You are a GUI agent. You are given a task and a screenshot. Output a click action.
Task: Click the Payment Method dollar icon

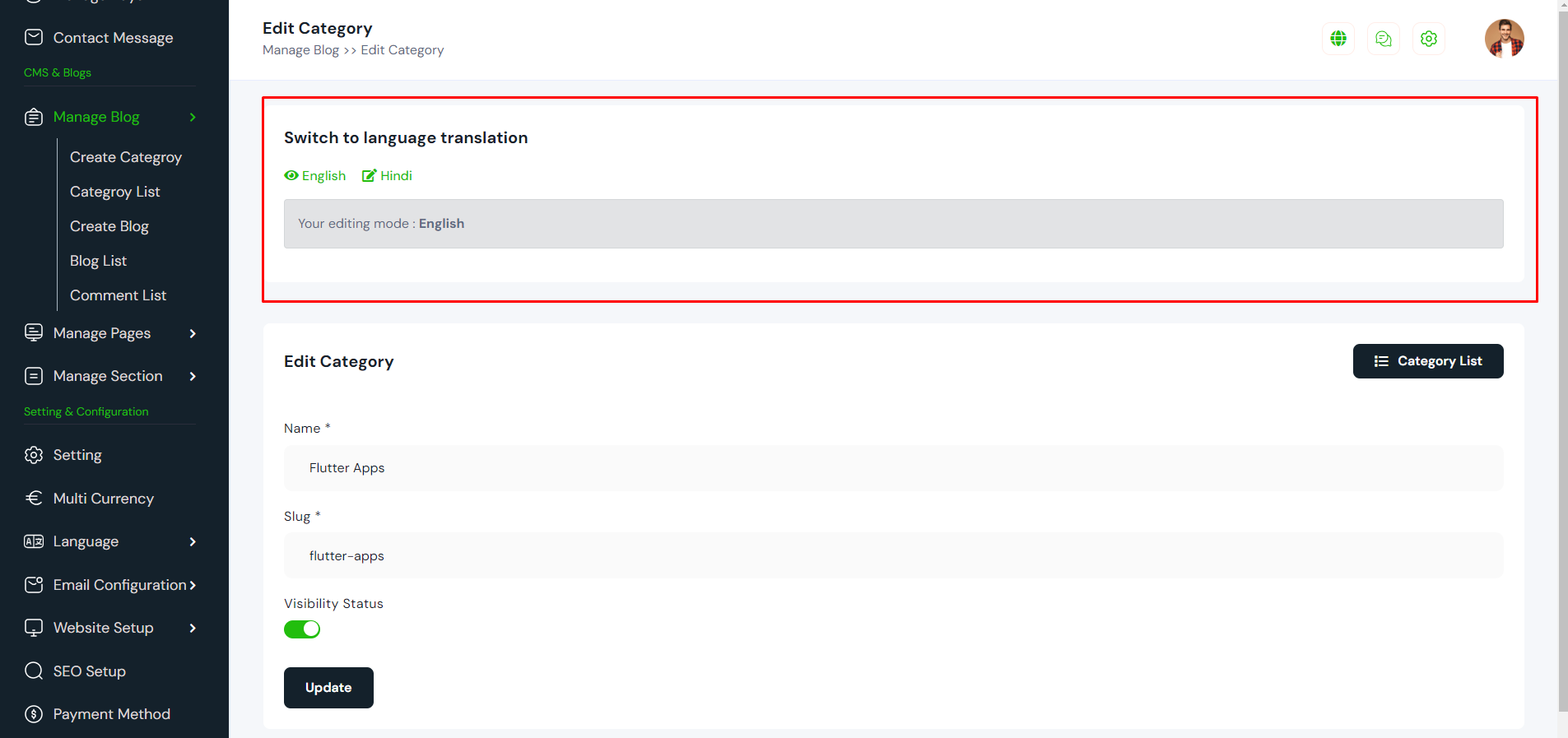coord(34,713)
